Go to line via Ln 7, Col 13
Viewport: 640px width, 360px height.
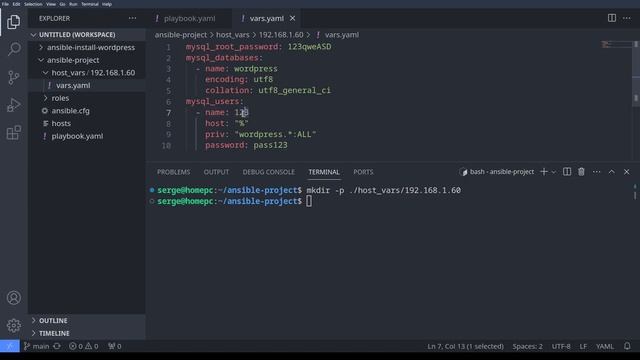465,346
